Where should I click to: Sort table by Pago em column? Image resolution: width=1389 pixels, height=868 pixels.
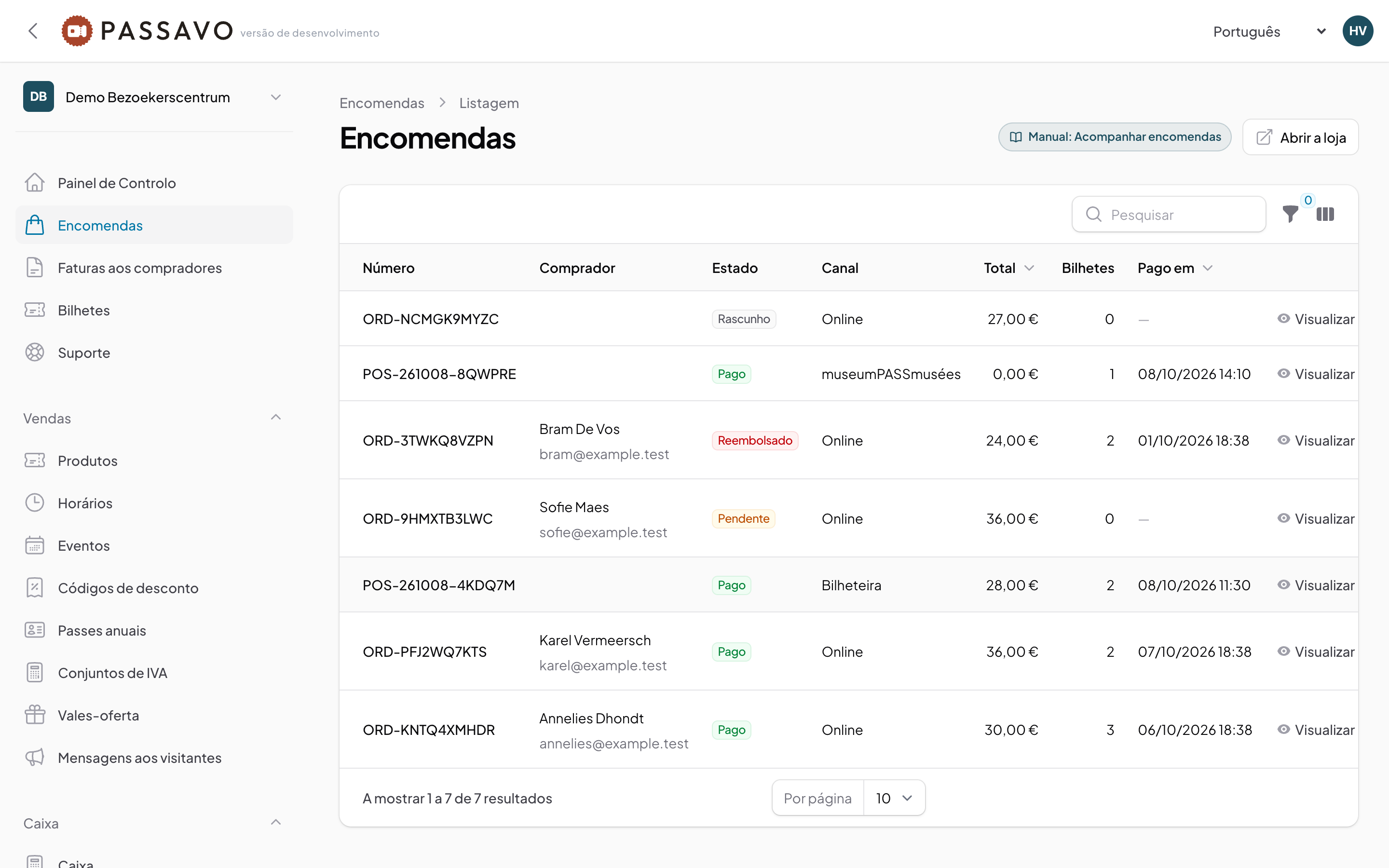(x=1175, y=268)
